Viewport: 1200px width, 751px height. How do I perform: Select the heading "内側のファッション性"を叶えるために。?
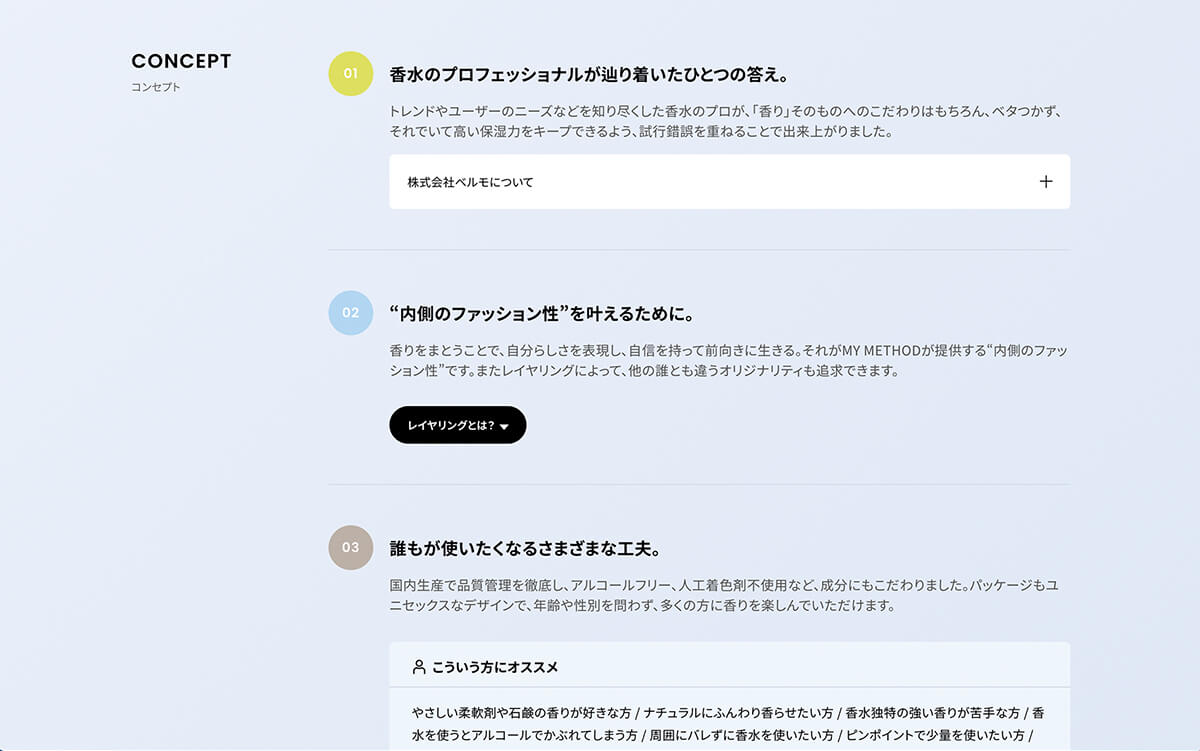(541, 314)
